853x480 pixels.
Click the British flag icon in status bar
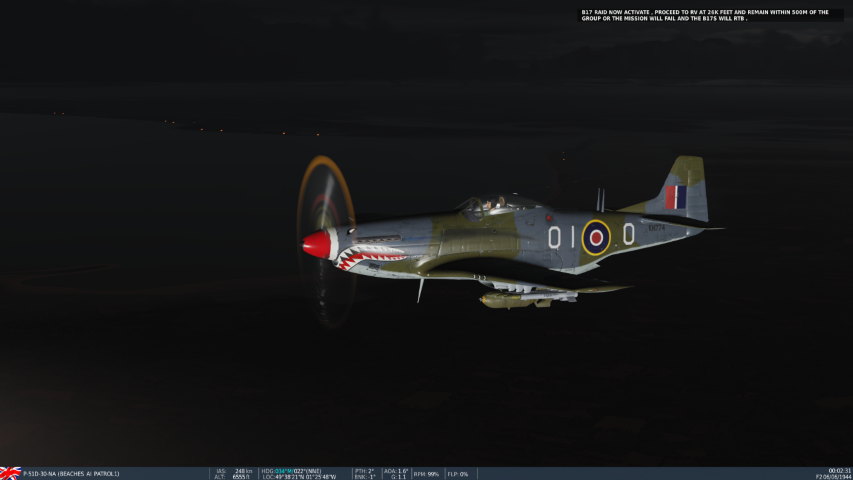tap(10, 473)
